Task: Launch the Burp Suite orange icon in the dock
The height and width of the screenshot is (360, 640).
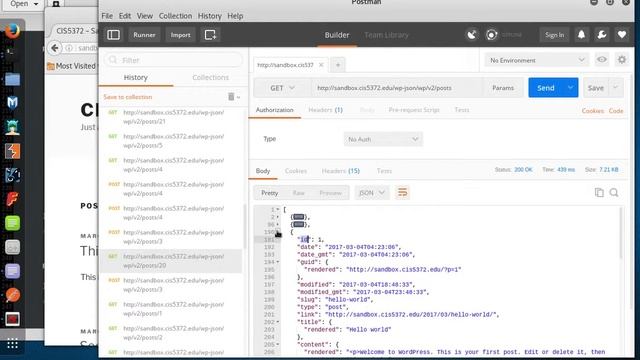Action: (12, 151)
